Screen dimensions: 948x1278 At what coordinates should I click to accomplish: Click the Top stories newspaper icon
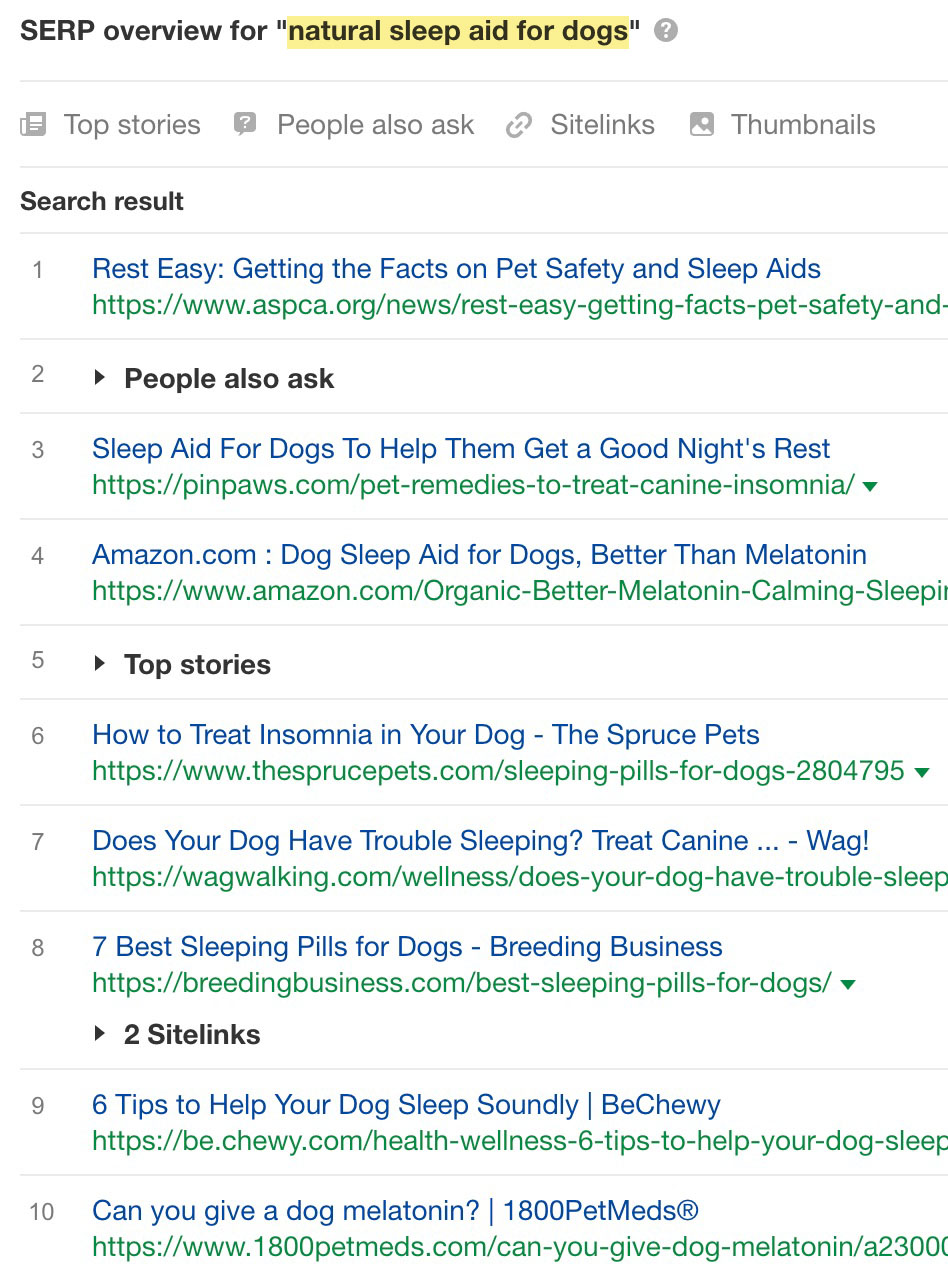click(x=33, y=125)
